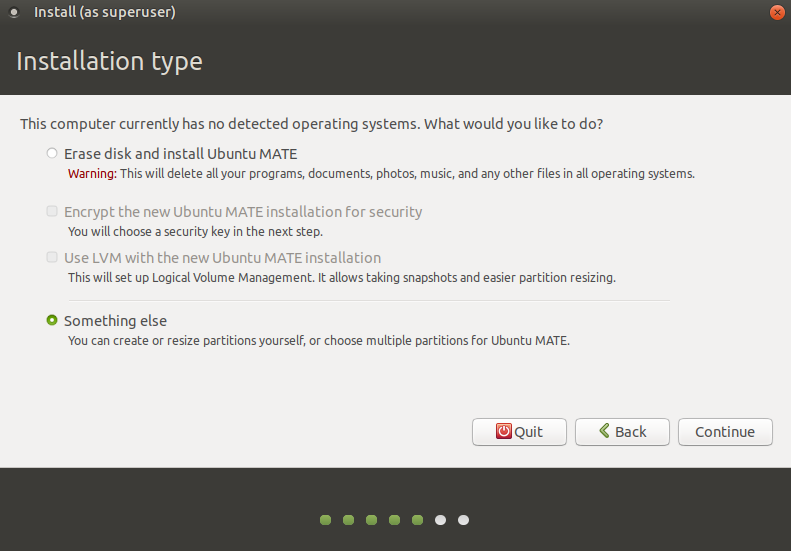The height and width of the screenshot is (551, 791).
Task: Click the third green progress dot
Action: (x=371, y=520)
